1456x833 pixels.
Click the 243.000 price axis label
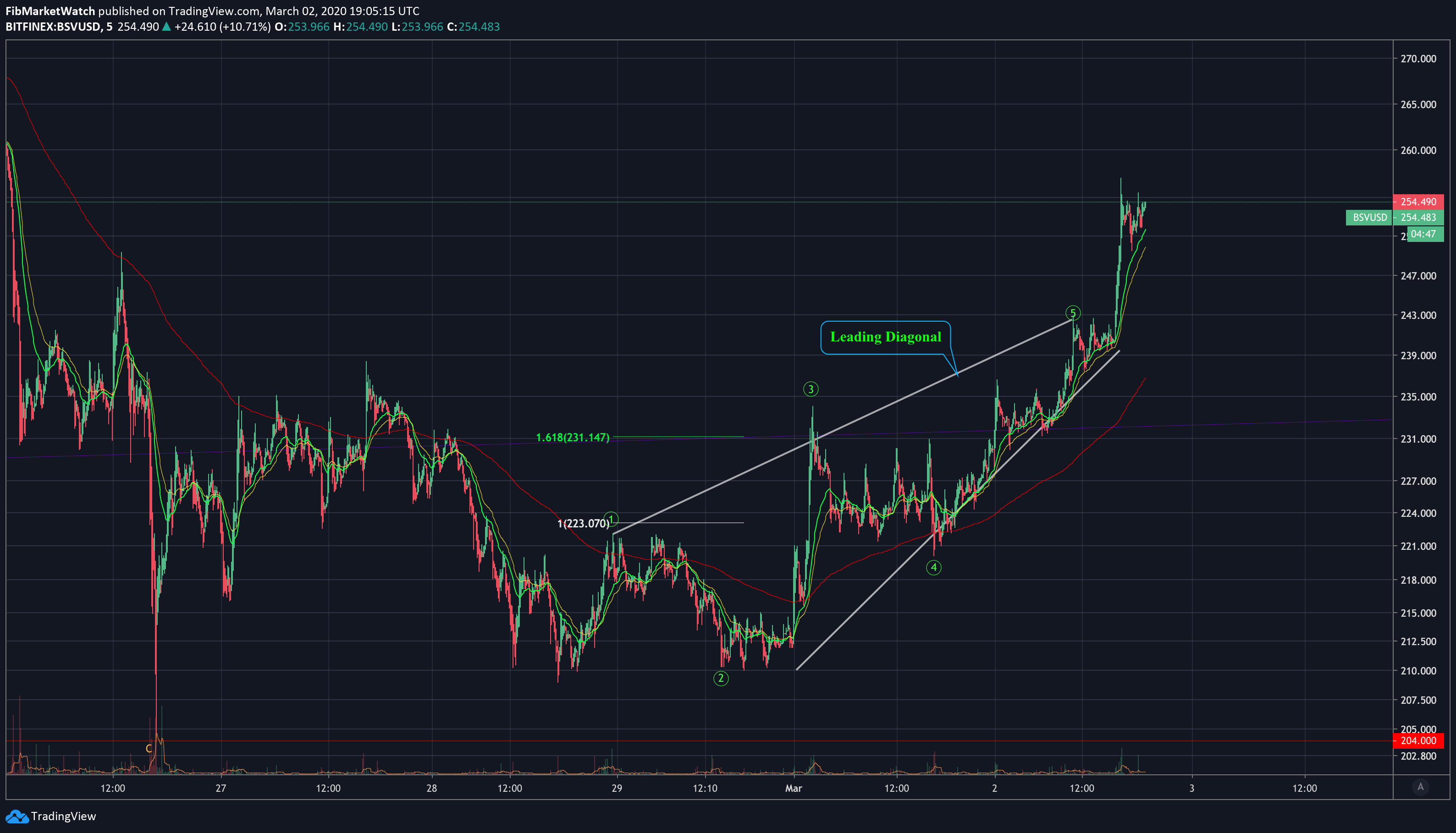(1418, 315)
